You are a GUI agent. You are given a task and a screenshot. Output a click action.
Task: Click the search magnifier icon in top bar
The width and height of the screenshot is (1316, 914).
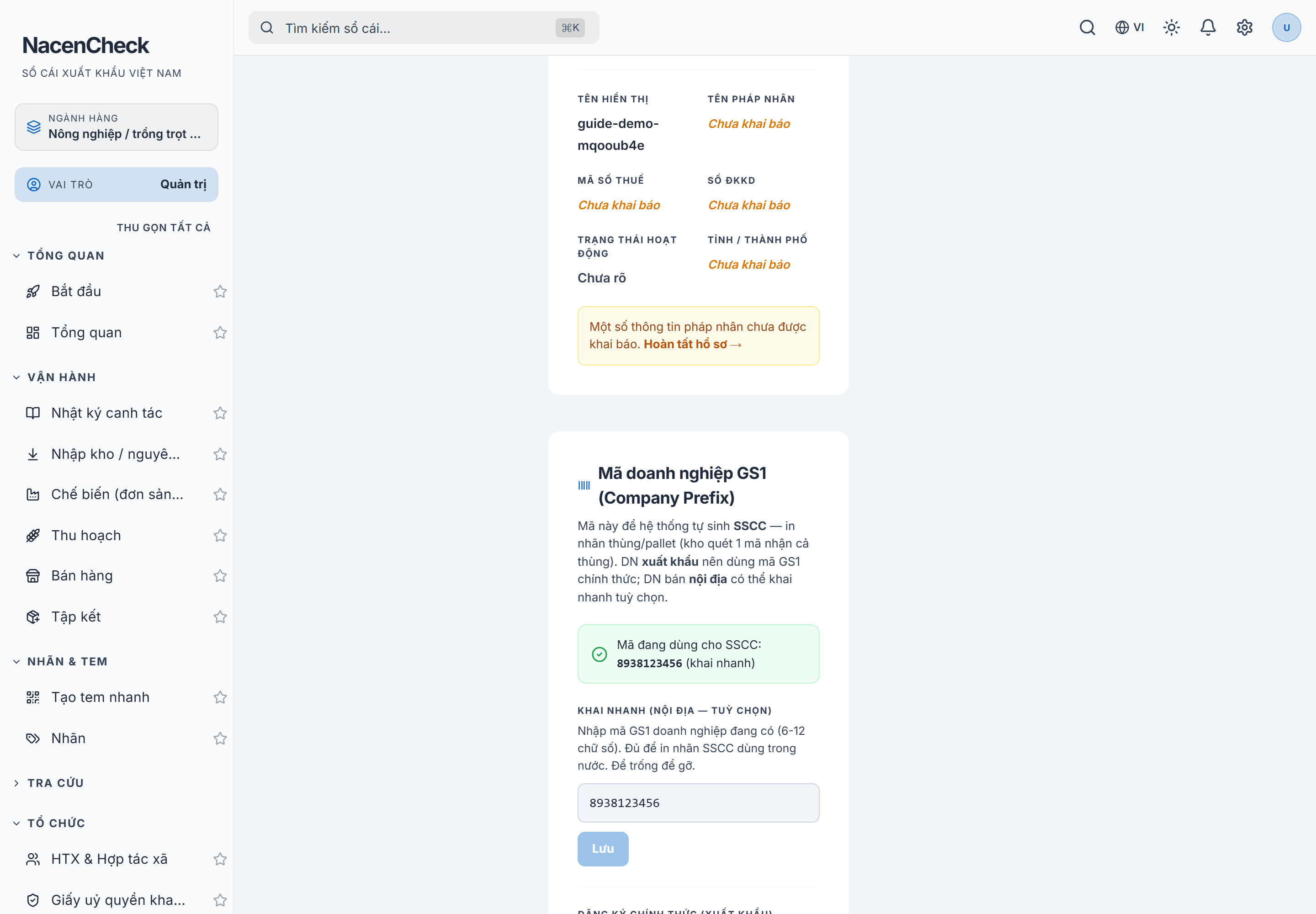1087,27
